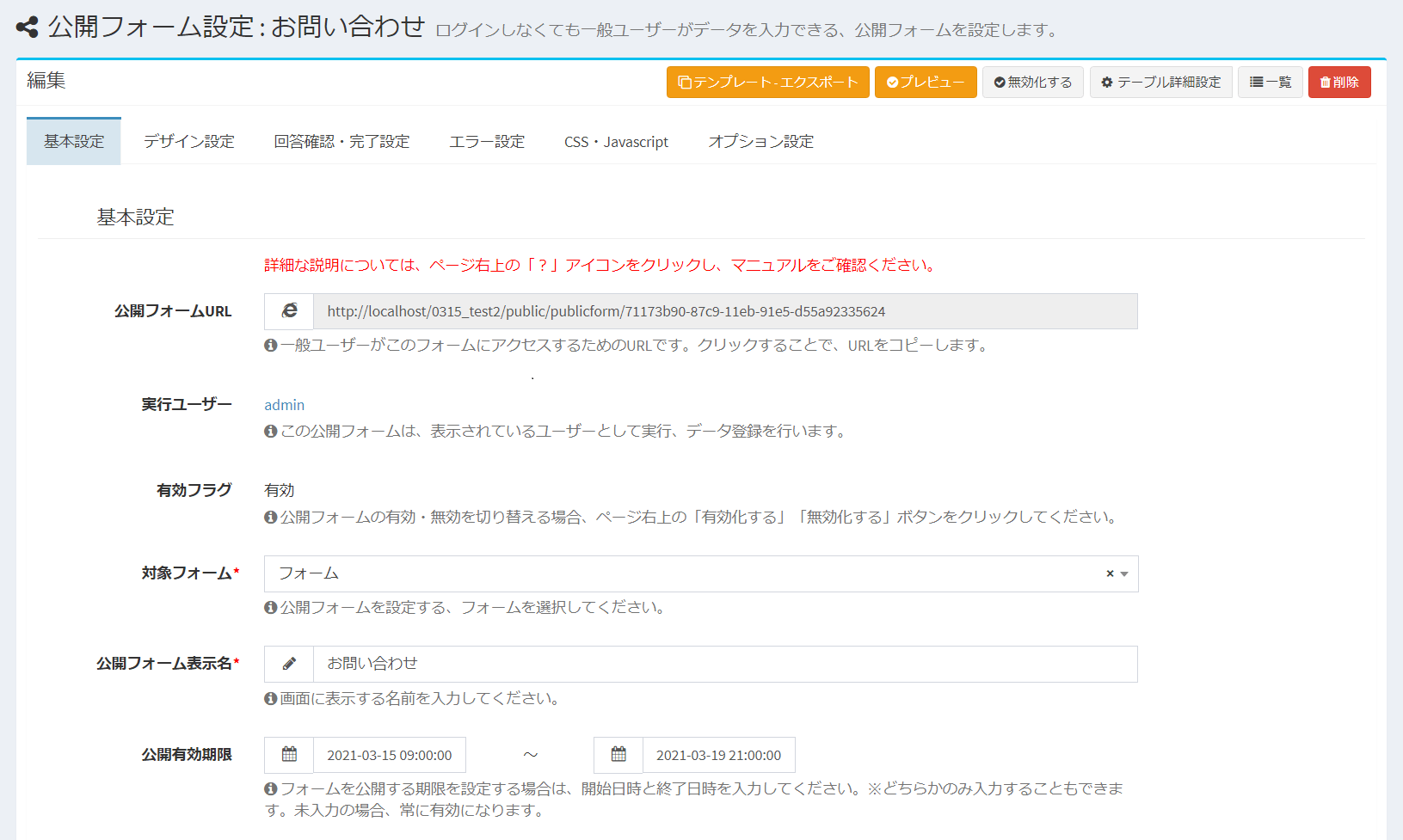Screen dimensions: 1403x840
Task: Click the テンプレート-エクスポート button
Action: (x=767, y=83)
